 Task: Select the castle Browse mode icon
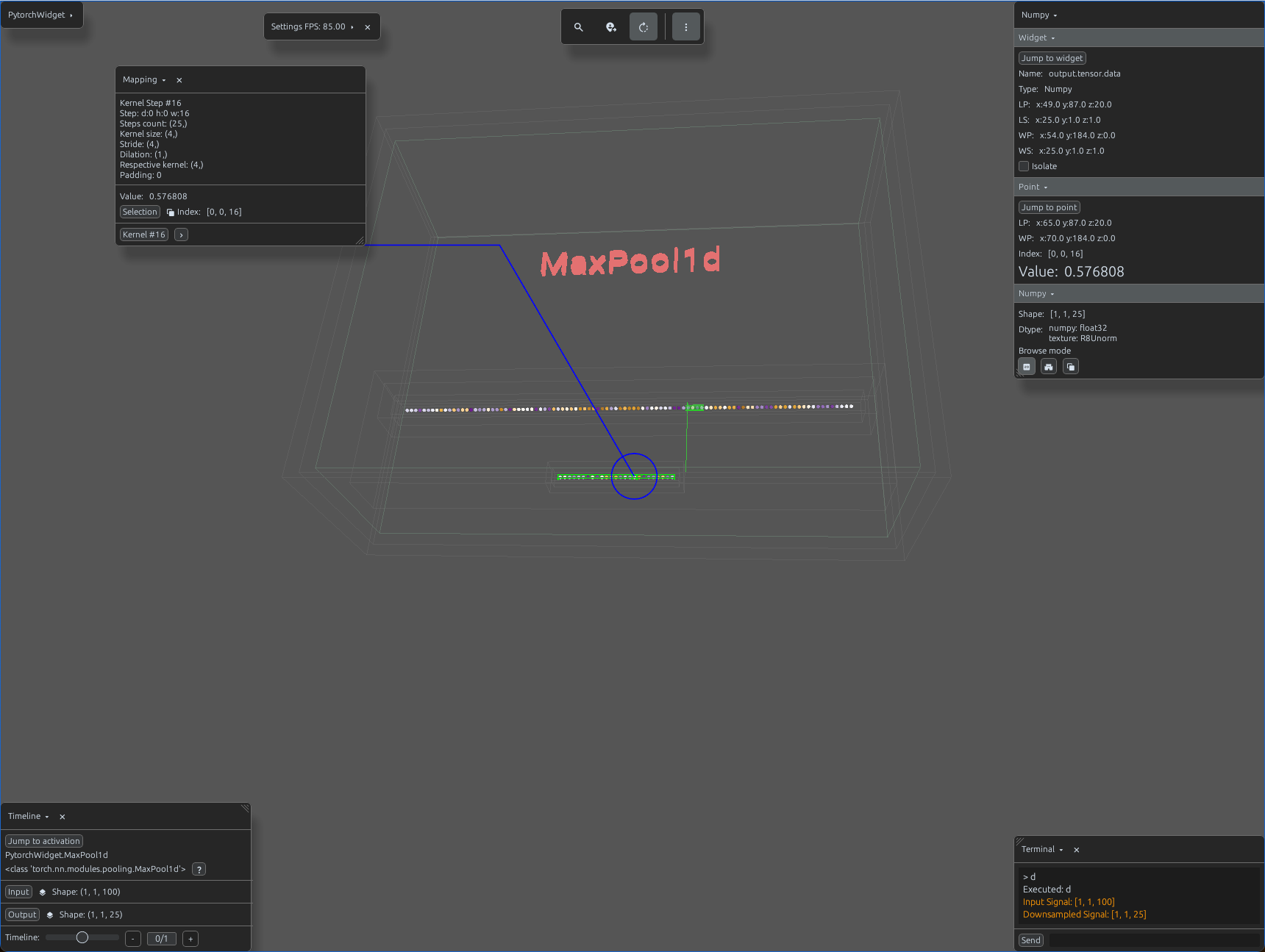pyautogui.click(x=1049, y=367)
